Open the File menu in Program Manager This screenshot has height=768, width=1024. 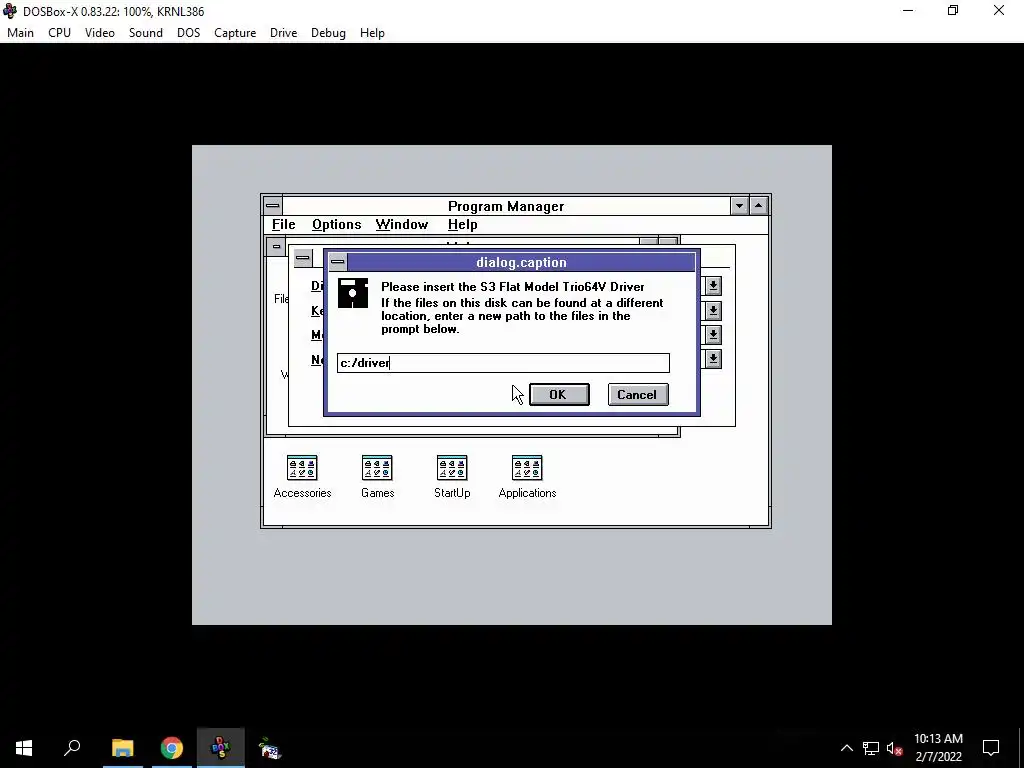(x=283, y=225)
